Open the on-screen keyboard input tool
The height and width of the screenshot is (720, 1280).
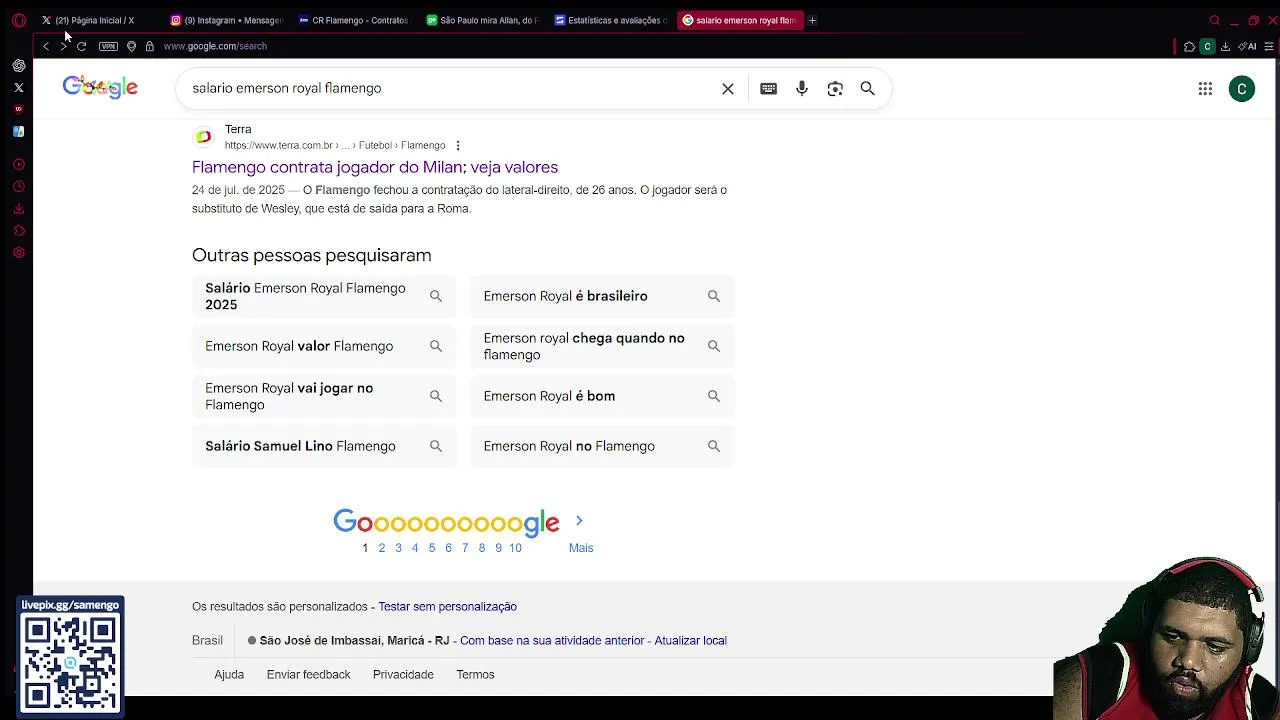pos(768,89)
